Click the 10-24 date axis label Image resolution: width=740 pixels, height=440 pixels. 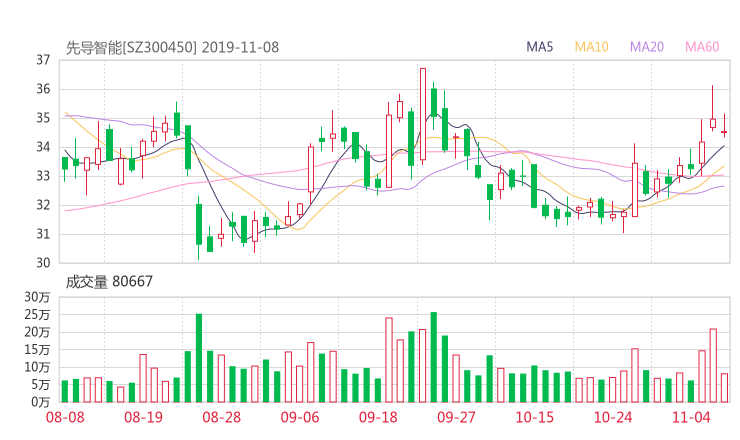coord(613,417)
